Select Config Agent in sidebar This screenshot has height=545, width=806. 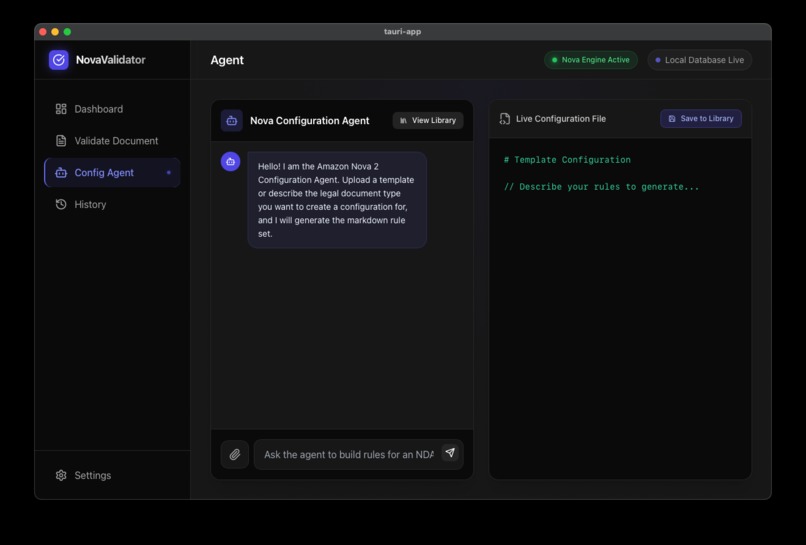click(112, 173)
